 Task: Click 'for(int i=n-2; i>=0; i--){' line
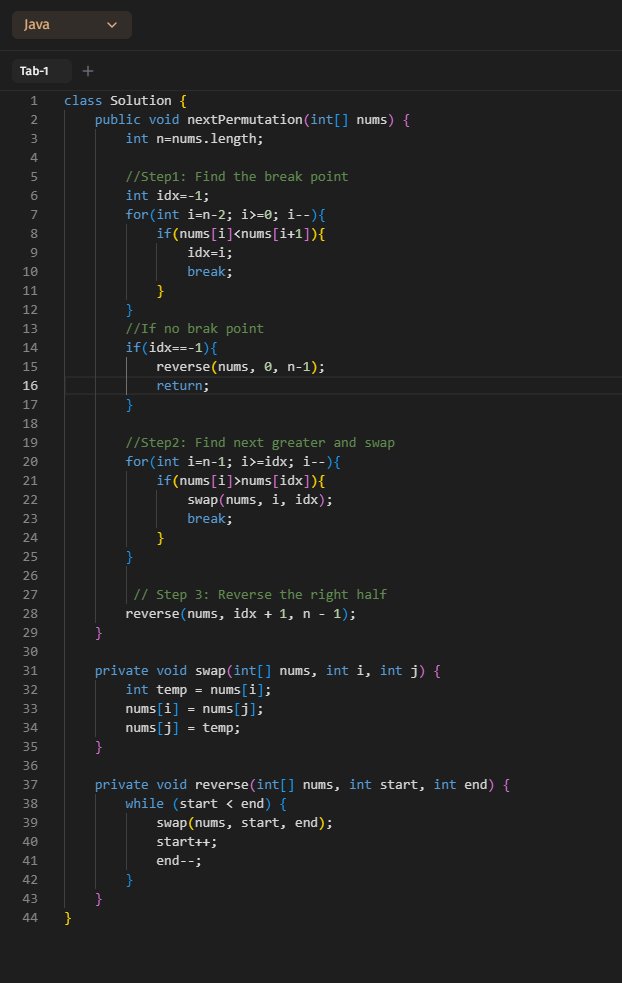click(x=225, y=214)
